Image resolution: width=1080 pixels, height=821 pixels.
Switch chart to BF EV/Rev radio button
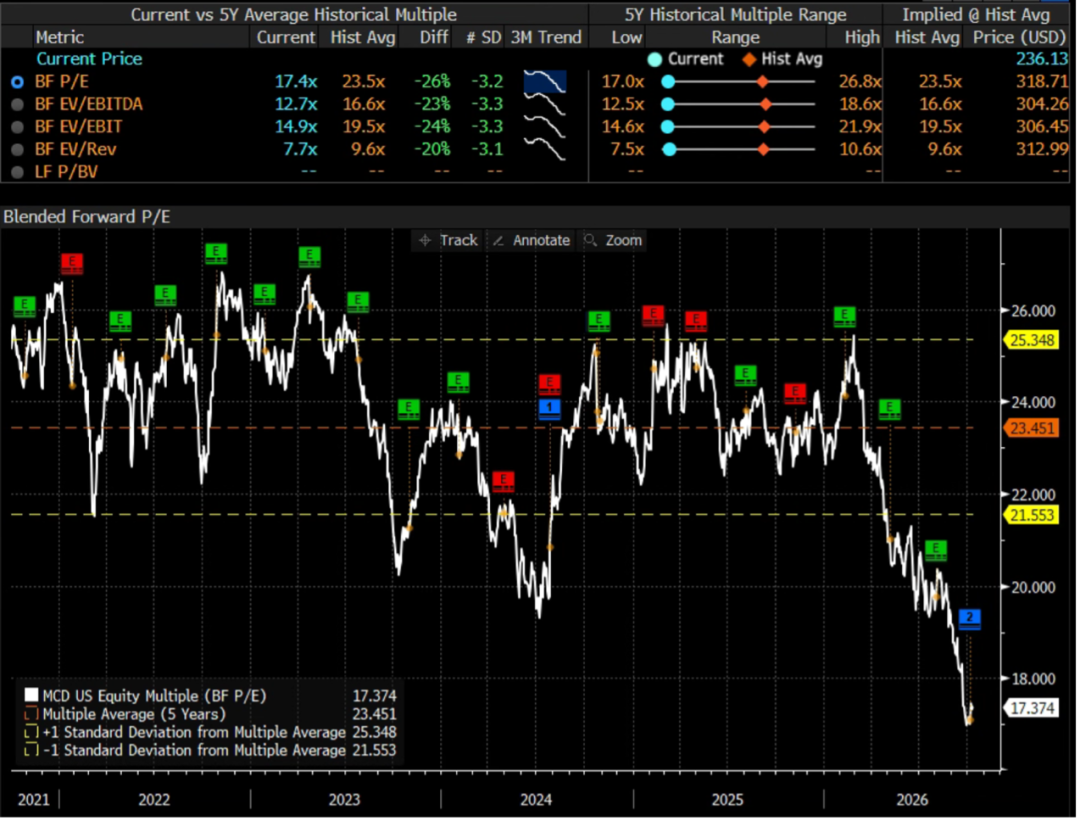point(17,150)
